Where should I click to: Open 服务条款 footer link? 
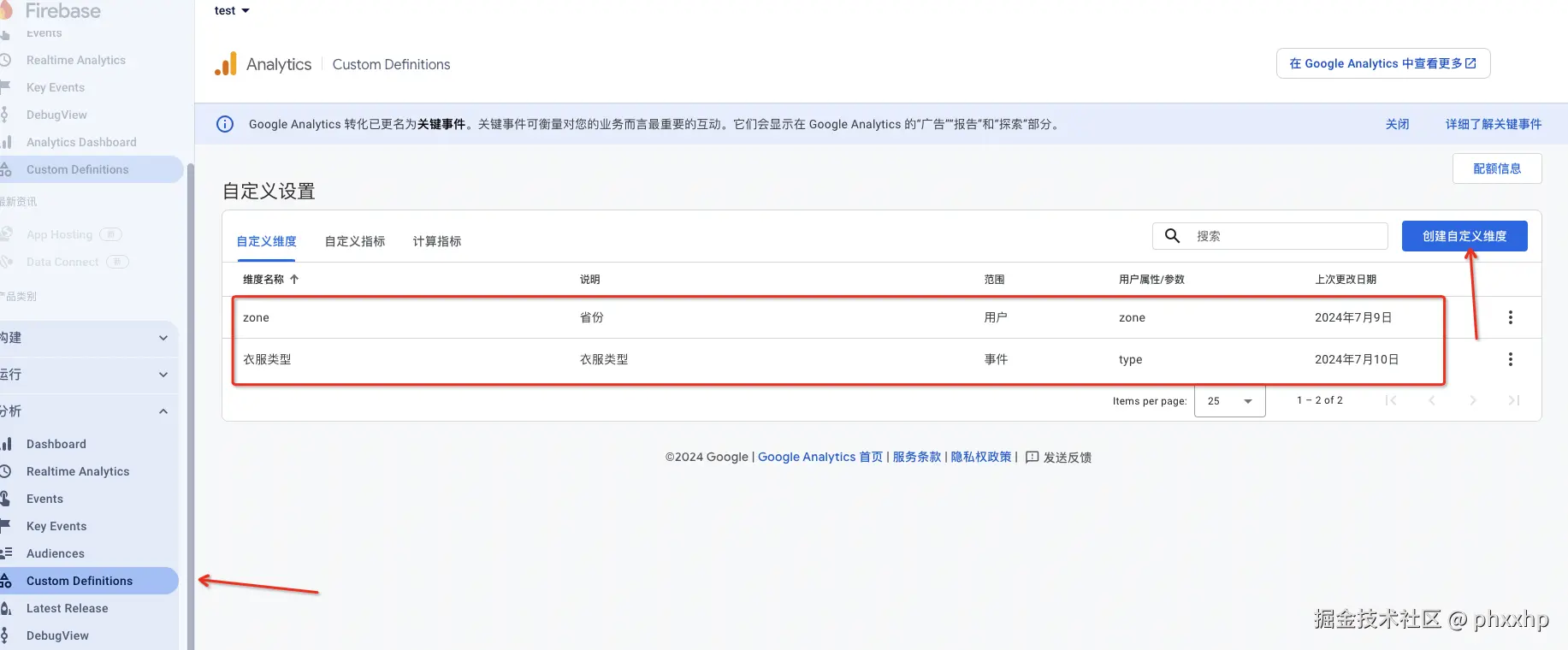(917, 457)
